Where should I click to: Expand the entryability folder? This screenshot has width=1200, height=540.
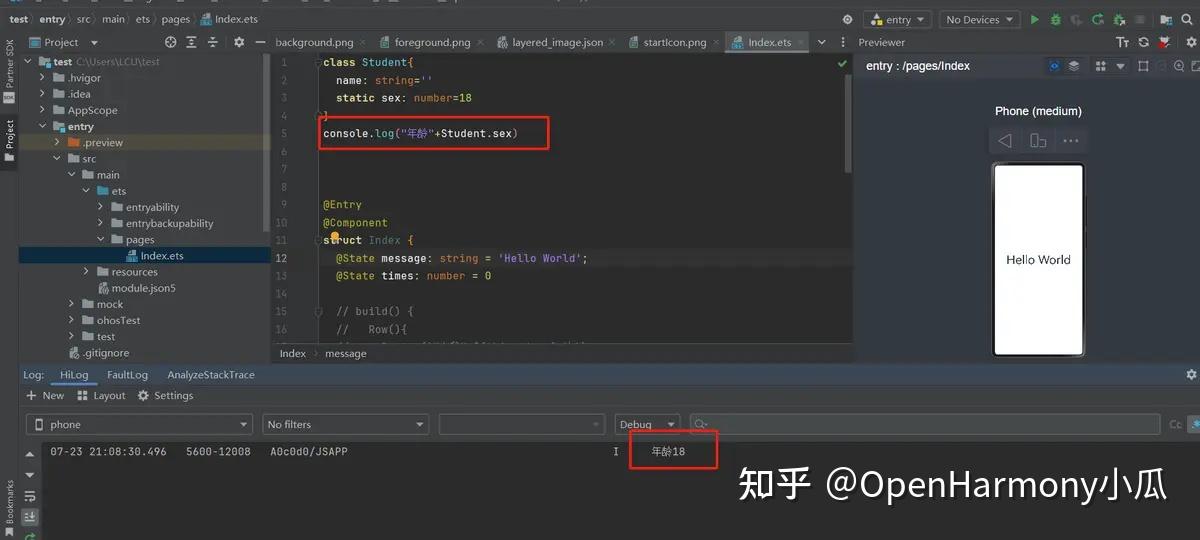coord(101,207)
